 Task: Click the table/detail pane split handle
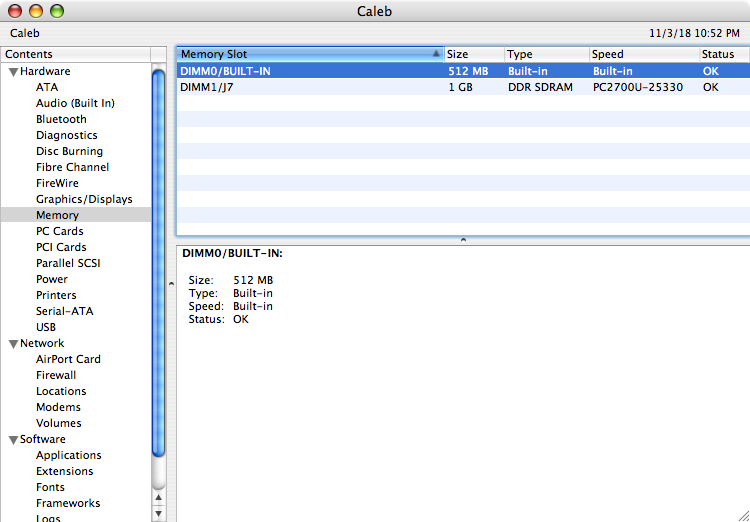click(x=463, y=240)
